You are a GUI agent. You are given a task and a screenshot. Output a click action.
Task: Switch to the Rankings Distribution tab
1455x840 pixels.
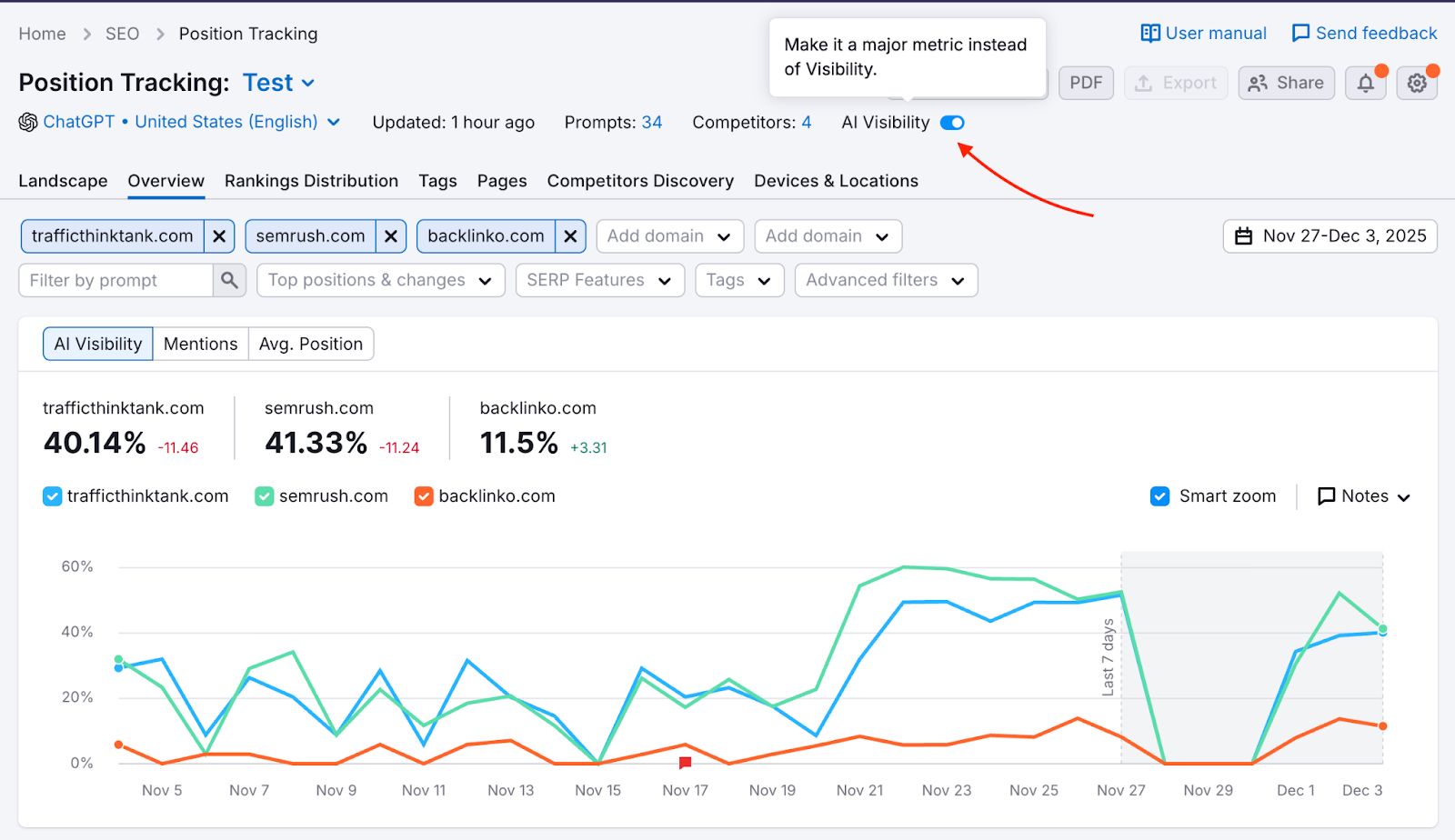(x=311, y=181)
